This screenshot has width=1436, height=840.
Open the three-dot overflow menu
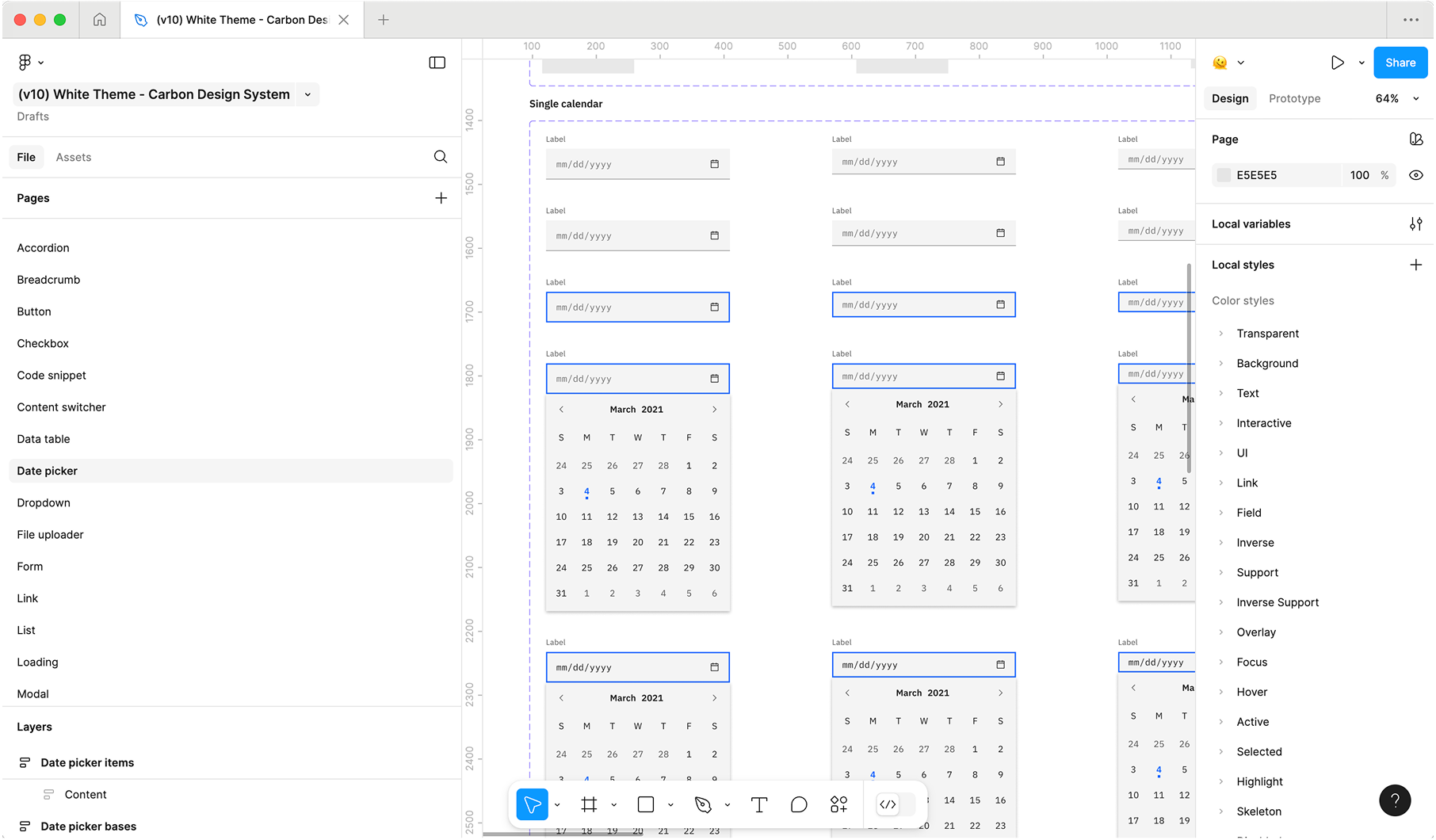click(x=1411, y=20)
